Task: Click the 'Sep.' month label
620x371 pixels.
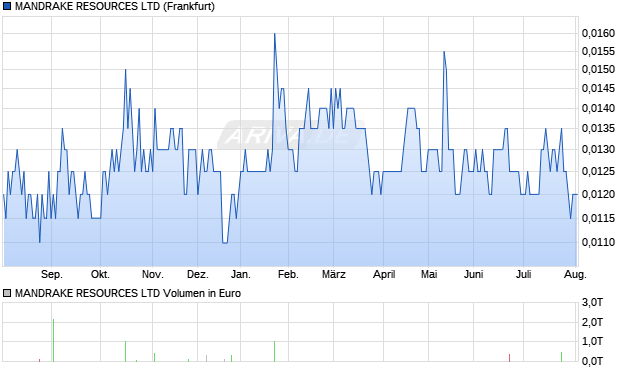Action: click(x=52, y=274)
